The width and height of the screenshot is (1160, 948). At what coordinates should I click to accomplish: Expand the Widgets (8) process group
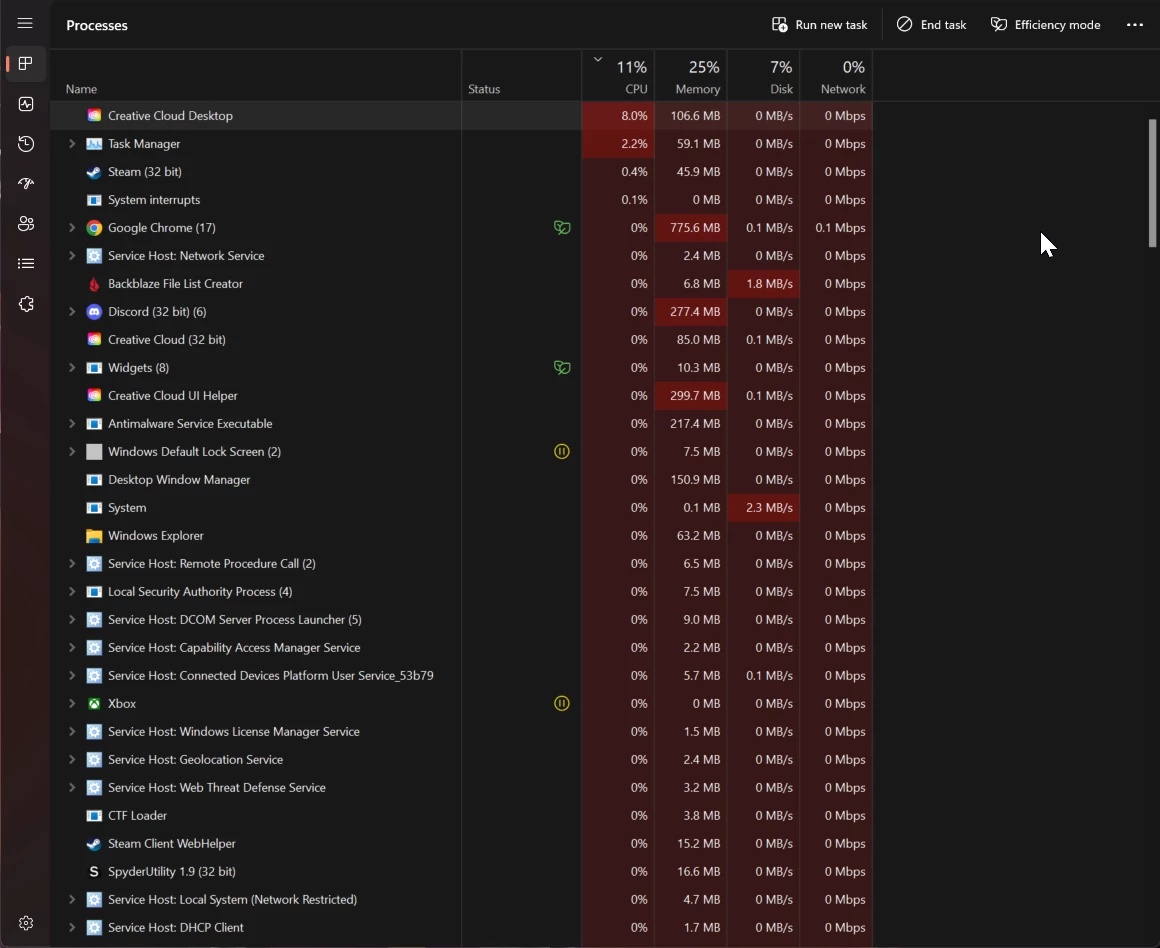click(x=72, y=368)
